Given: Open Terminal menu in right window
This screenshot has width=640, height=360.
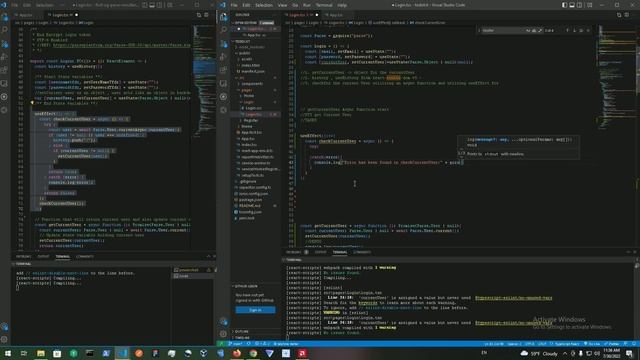Looking at the screenshot, I should click(324, 5).
